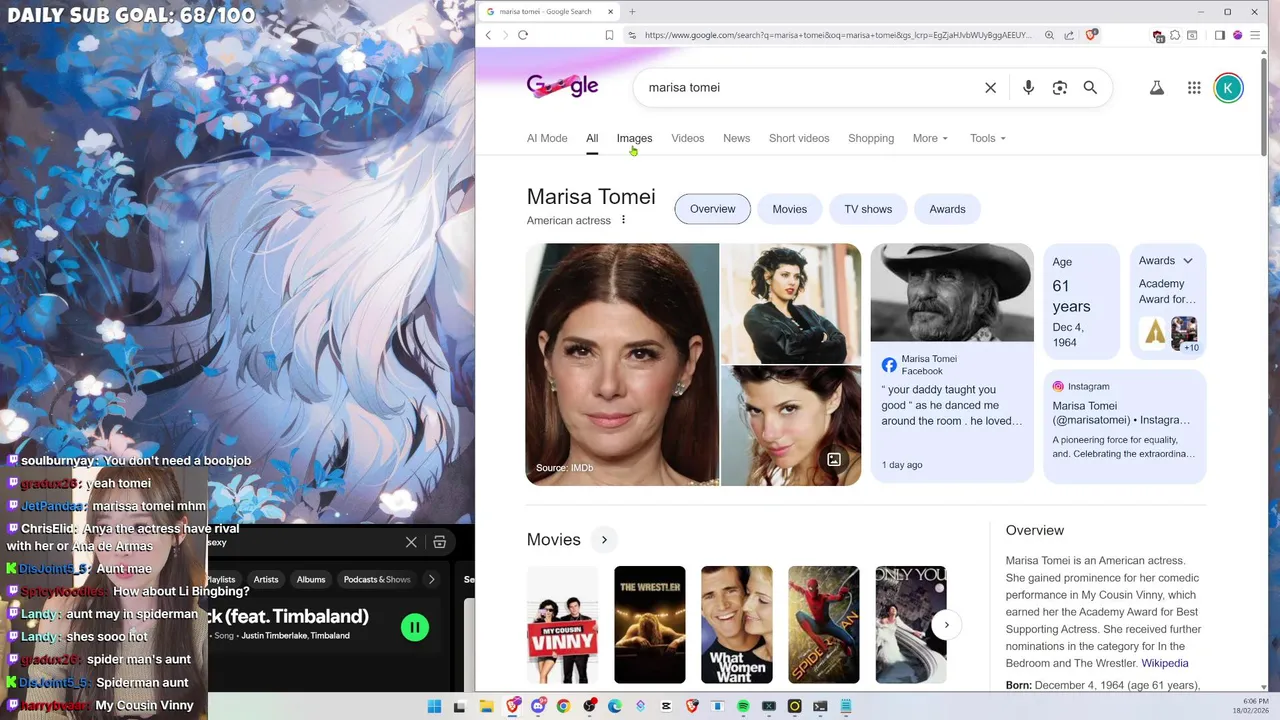The height and width of the screenshot is (720, 1280).
Task: Open Spotify browse icon beside search
Action: (x=439, y=542)
